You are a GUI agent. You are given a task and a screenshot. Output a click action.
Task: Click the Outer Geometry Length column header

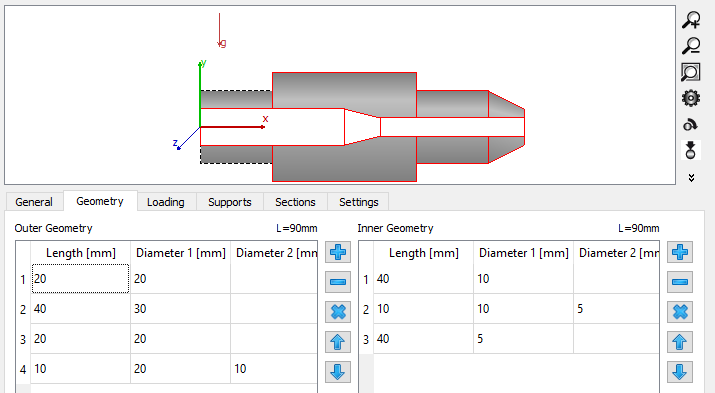click(80, 253)
